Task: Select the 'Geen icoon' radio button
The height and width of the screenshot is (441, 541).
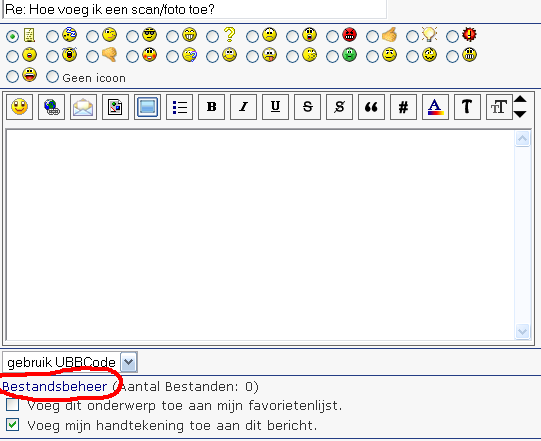Action: click(52, 77)
